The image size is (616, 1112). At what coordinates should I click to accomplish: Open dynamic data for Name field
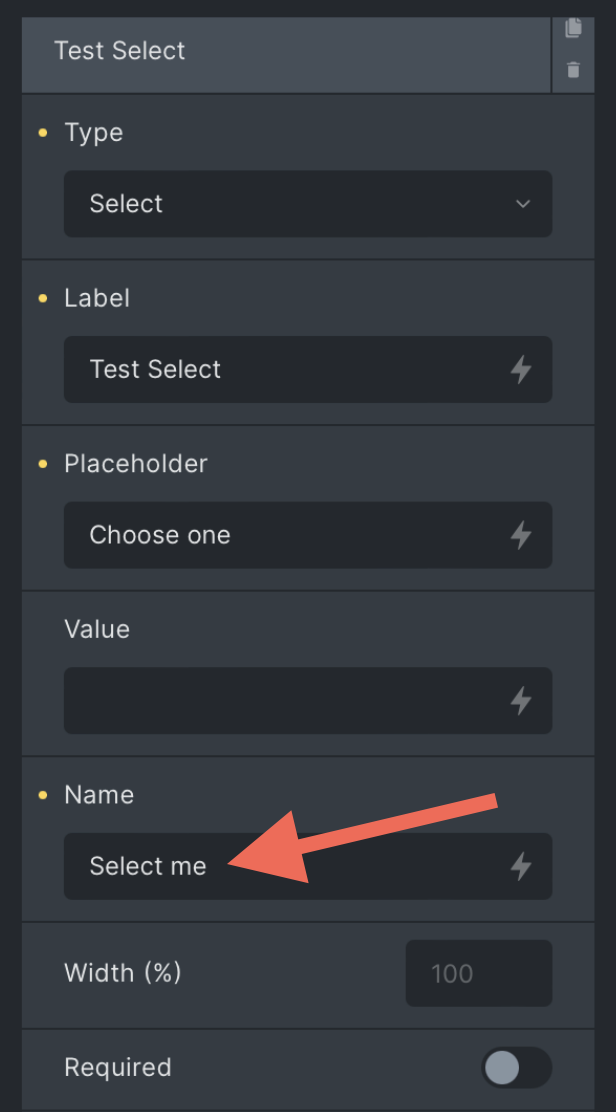point(521,866)
